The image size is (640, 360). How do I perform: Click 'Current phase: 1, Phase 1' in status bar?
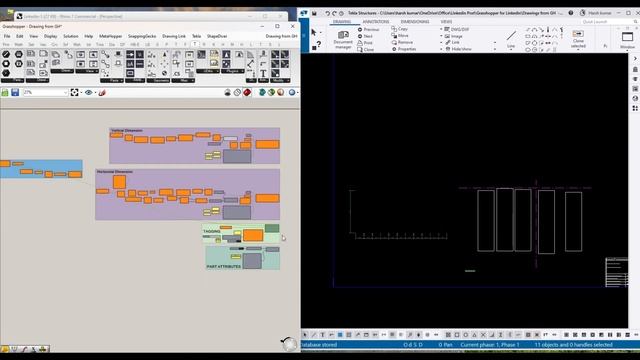[490, 345]
